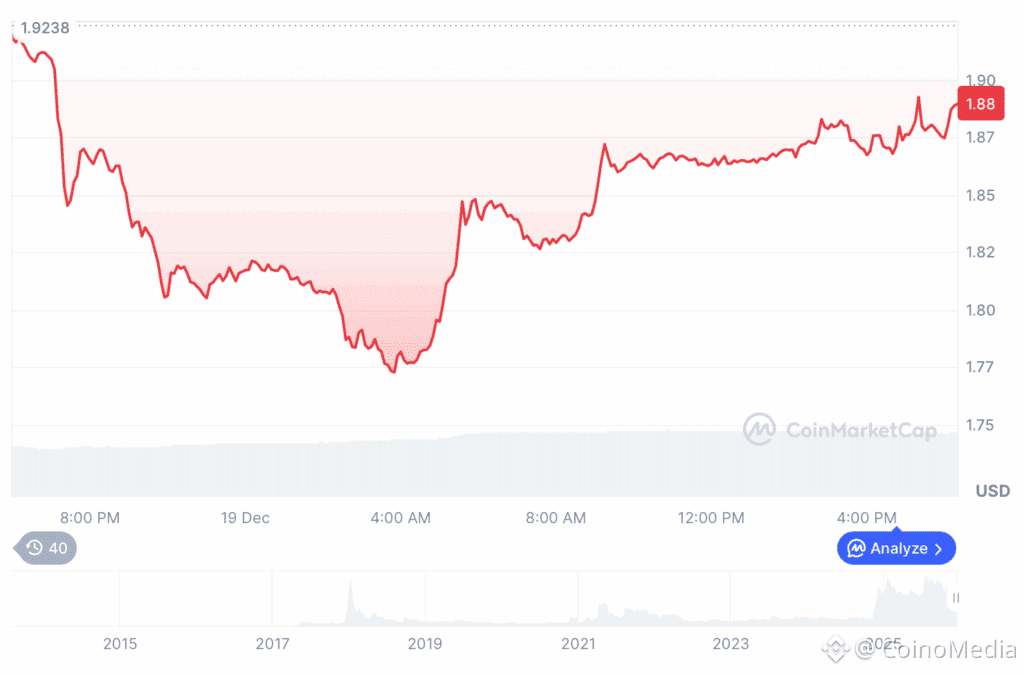Click the CoinMarketCap watermark logo on chart
This screenshot has height=674, width=1024.
(x=760, y=429)
